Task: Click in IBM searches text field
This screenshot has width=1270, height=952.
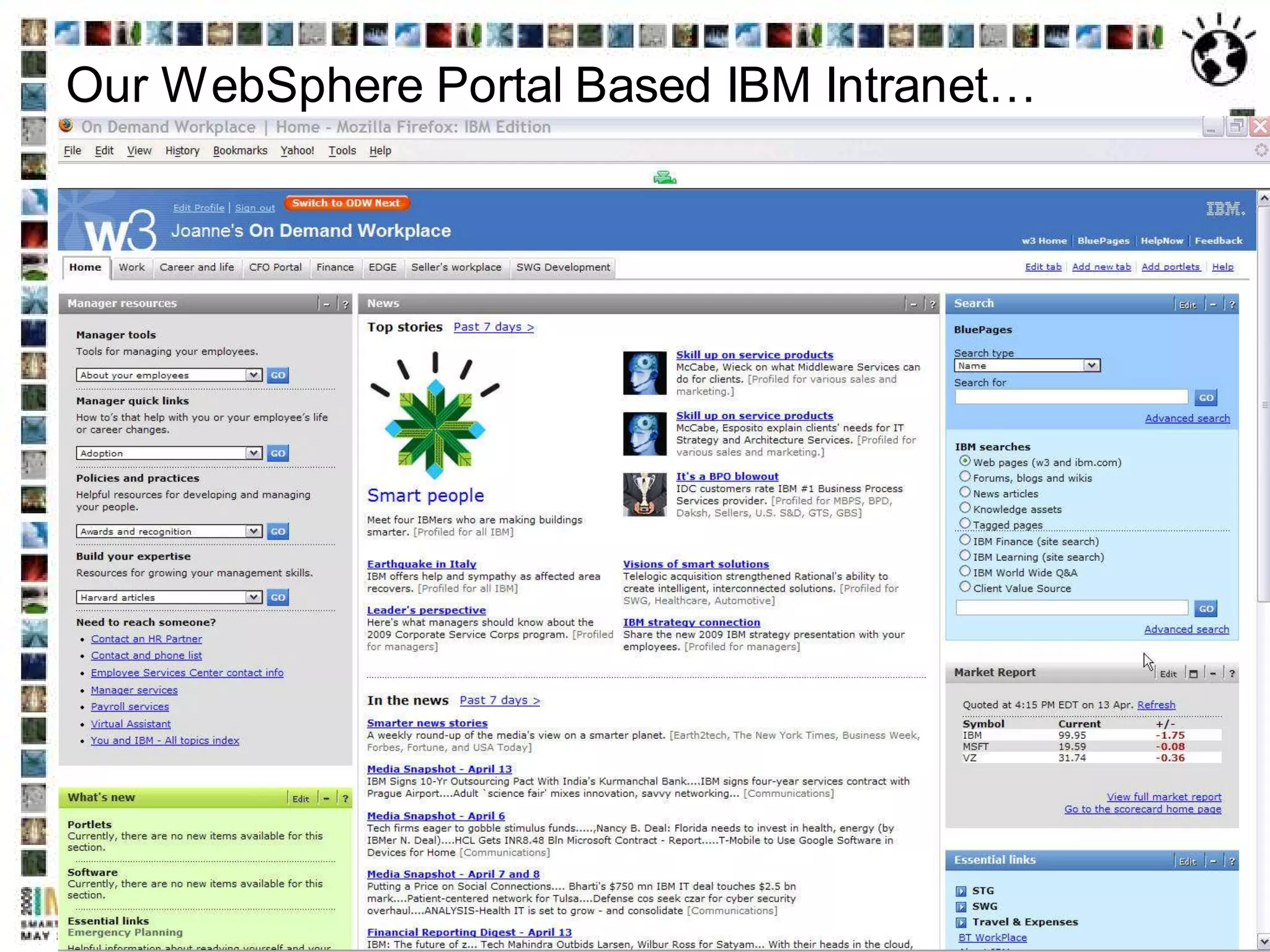Action: coord(1072,608)
